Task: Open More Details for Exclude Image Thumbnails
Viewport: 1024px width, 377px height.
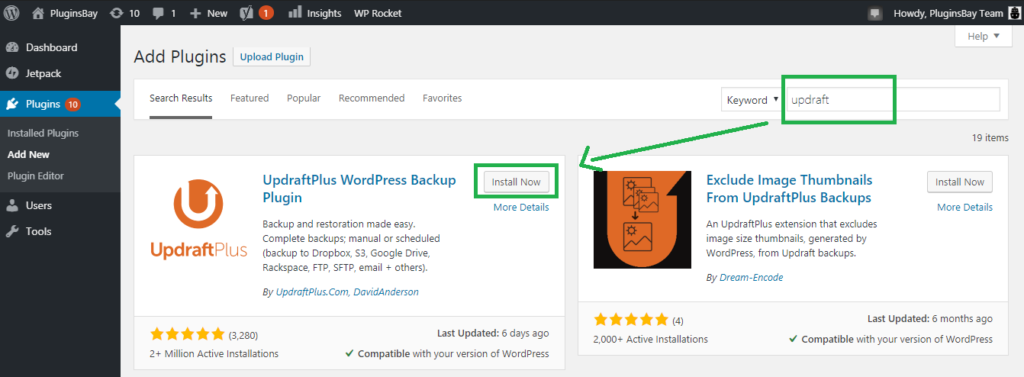Action: pyautogui.click(x=965, y=207)
